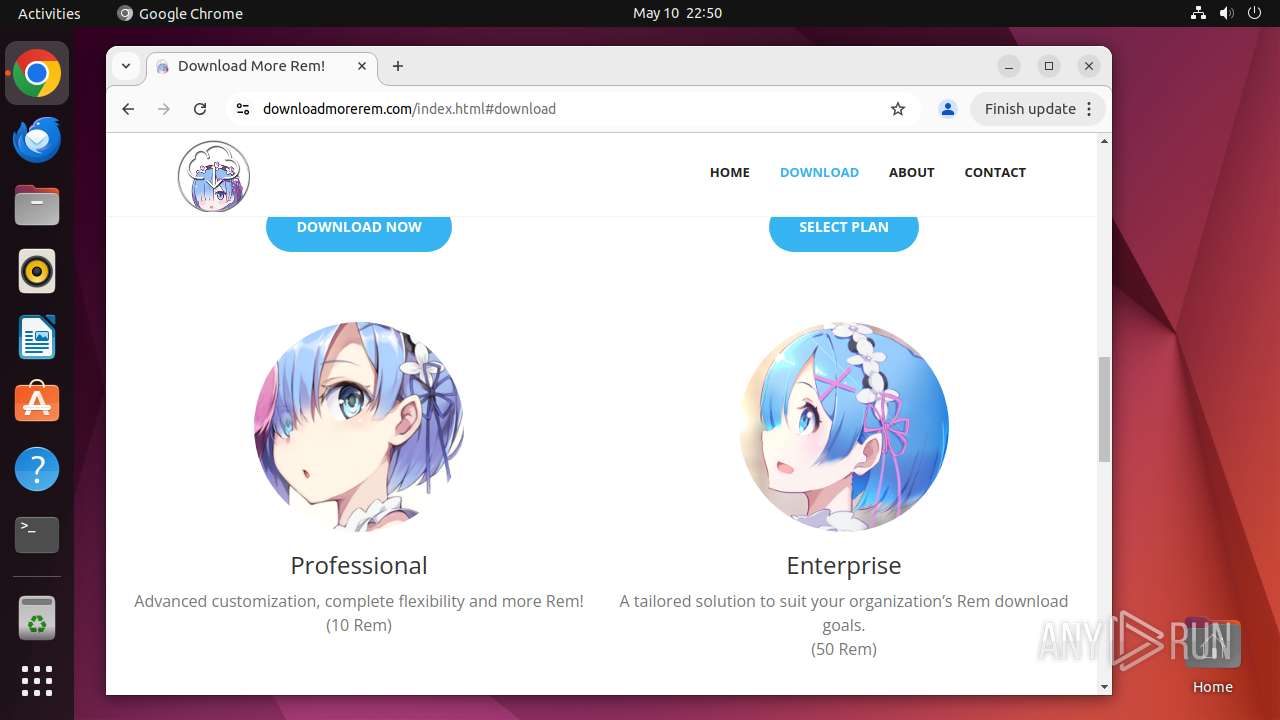Open Ubuntu Software from the dock
The height and width of the screenshot is (720, 1280).
coord(37,403)
